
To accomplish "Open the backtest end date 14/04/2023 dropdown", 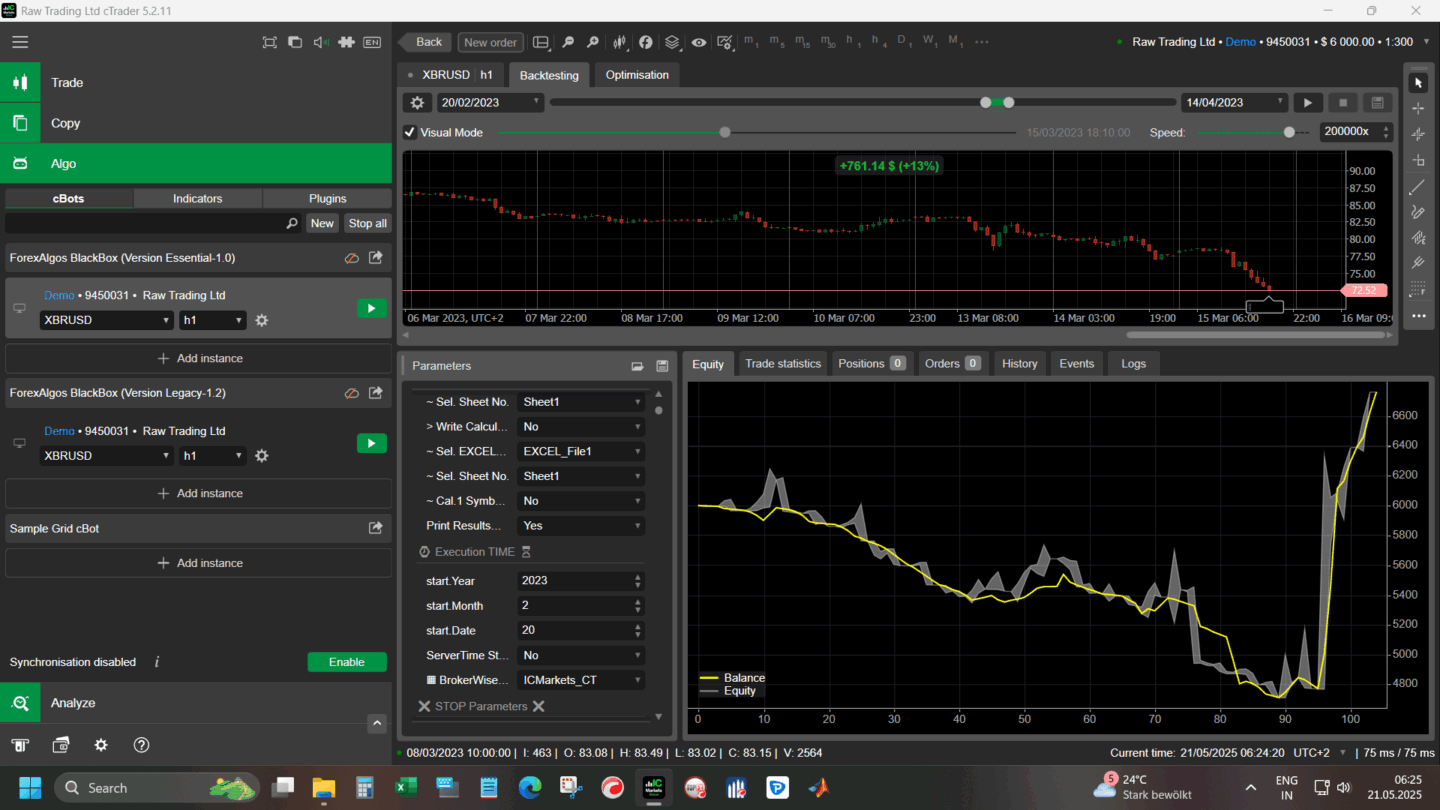I will (x=1234, y=102).
